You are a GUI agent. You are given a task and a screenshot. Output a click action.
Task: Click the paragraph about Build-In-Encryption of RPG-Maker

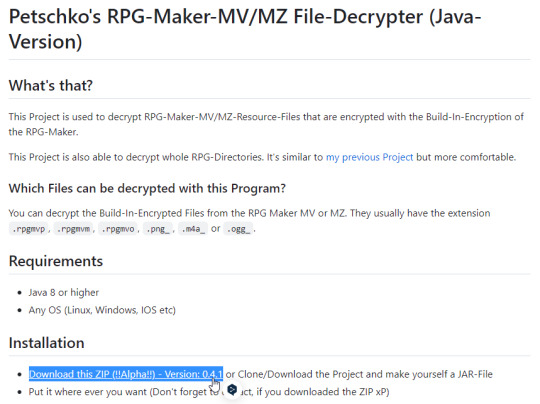click(x=266, y=124)
